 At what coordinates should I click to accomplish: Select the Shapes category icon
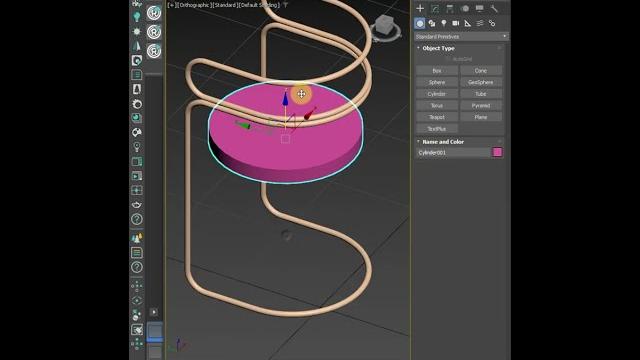point(432,23)
